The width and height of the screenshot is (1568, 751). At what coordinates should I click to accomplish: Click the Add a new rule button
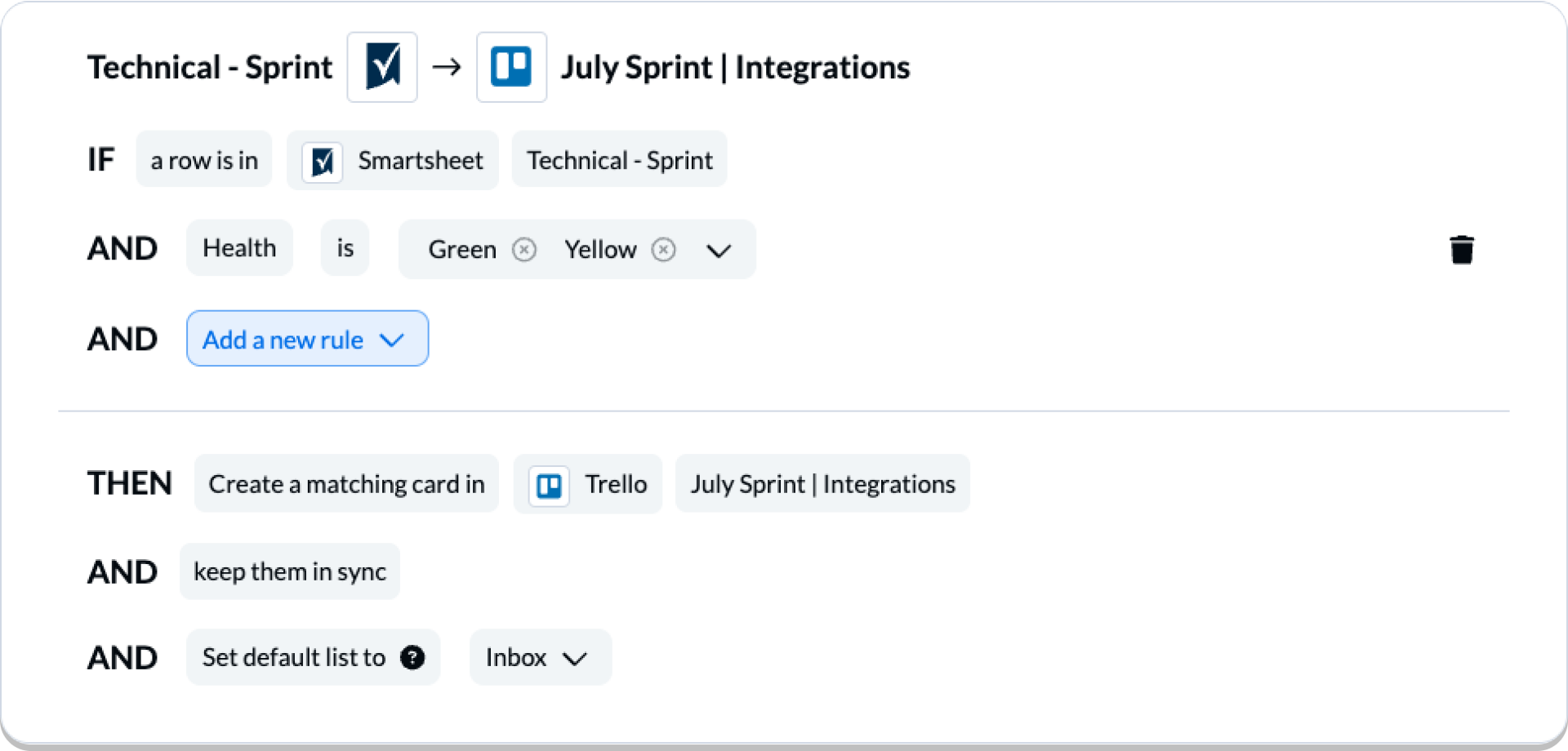coord(307,339)
